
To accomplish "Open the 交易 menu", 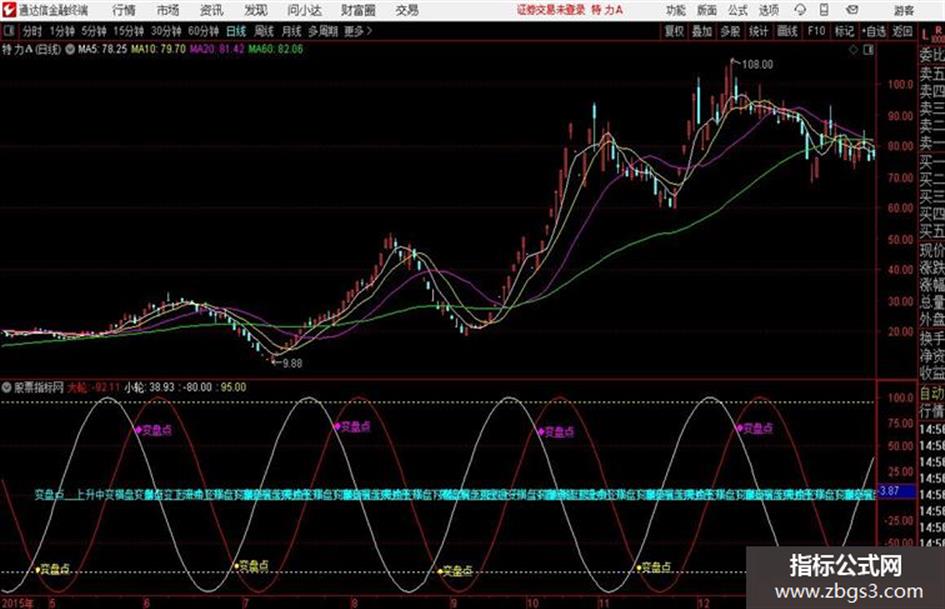I will point(407,10).
